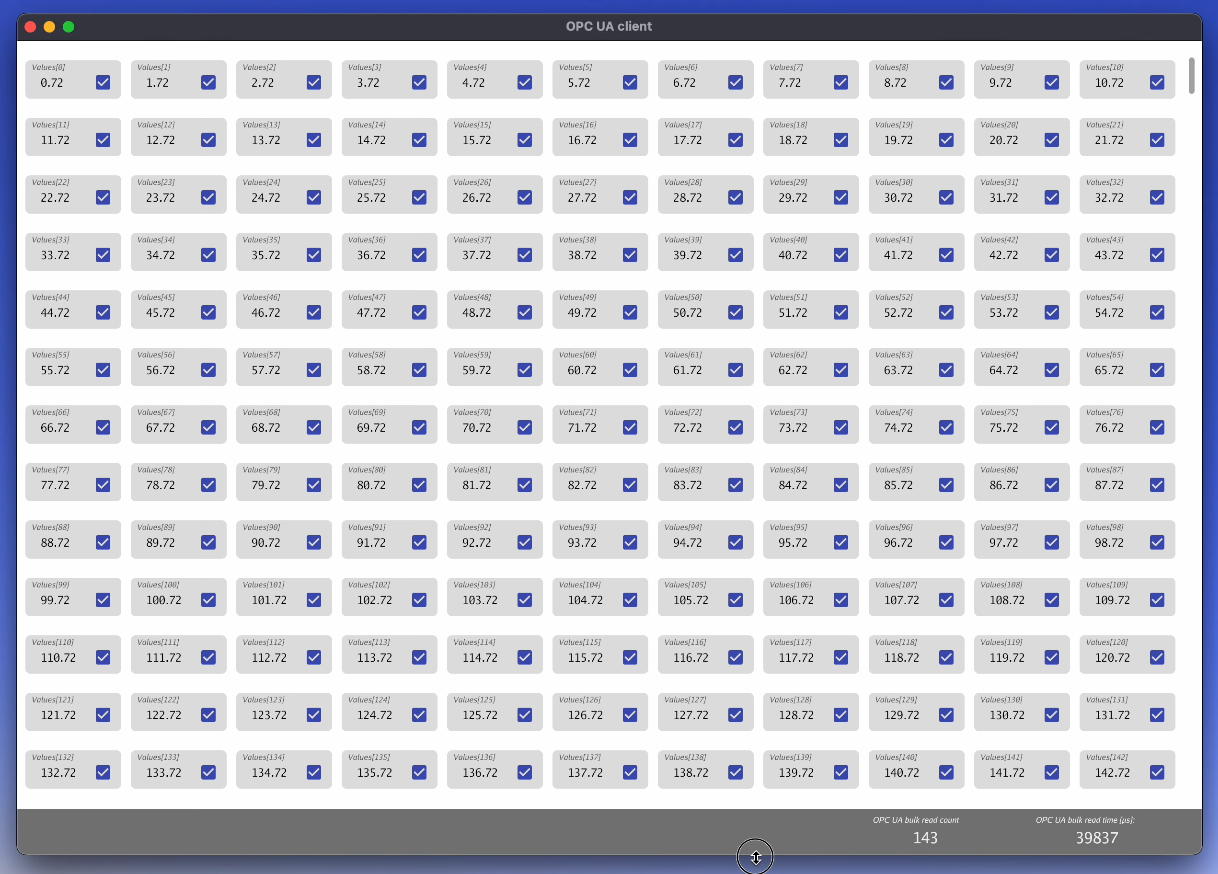Toggle the checkbox for Values[10] showing 10.72
The height and width of the screenshot is (874, 1218).
tap(1157, 83)
